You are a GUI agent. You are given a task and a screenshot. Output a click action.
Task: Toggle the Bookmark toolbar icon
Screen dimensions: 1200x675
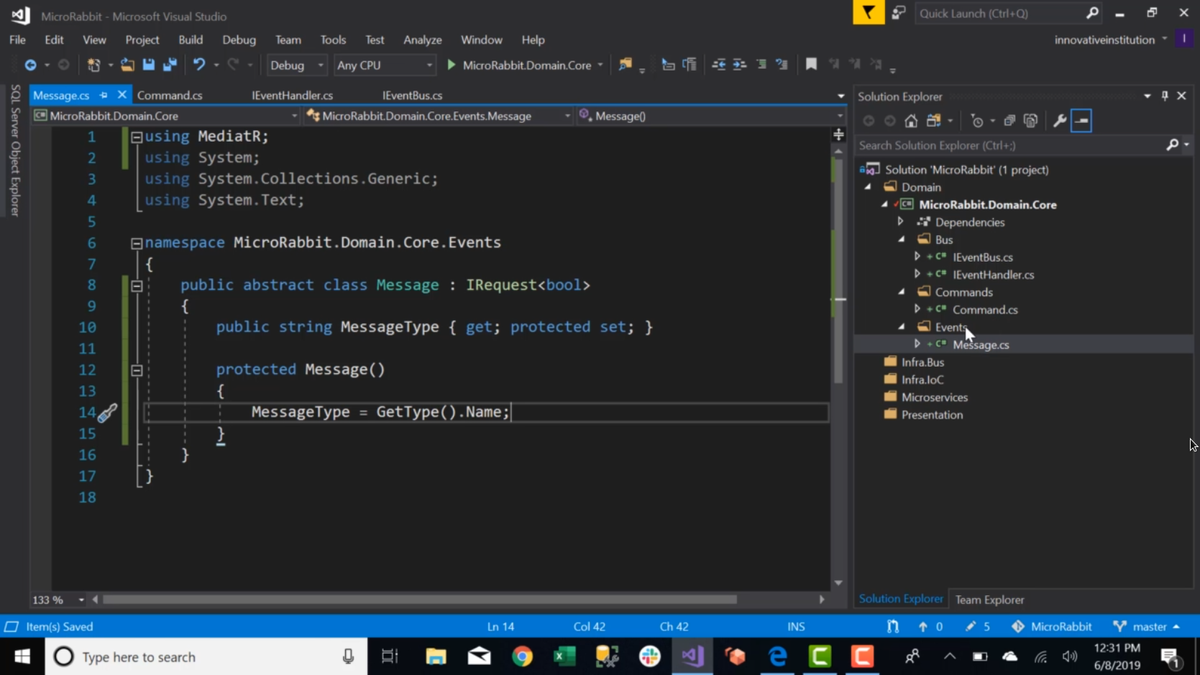click(811, 65)
